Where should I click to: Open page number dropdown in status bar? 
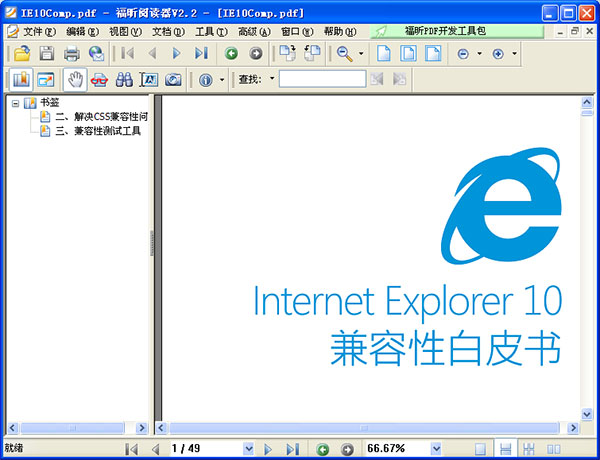click(x=249, y=448)
